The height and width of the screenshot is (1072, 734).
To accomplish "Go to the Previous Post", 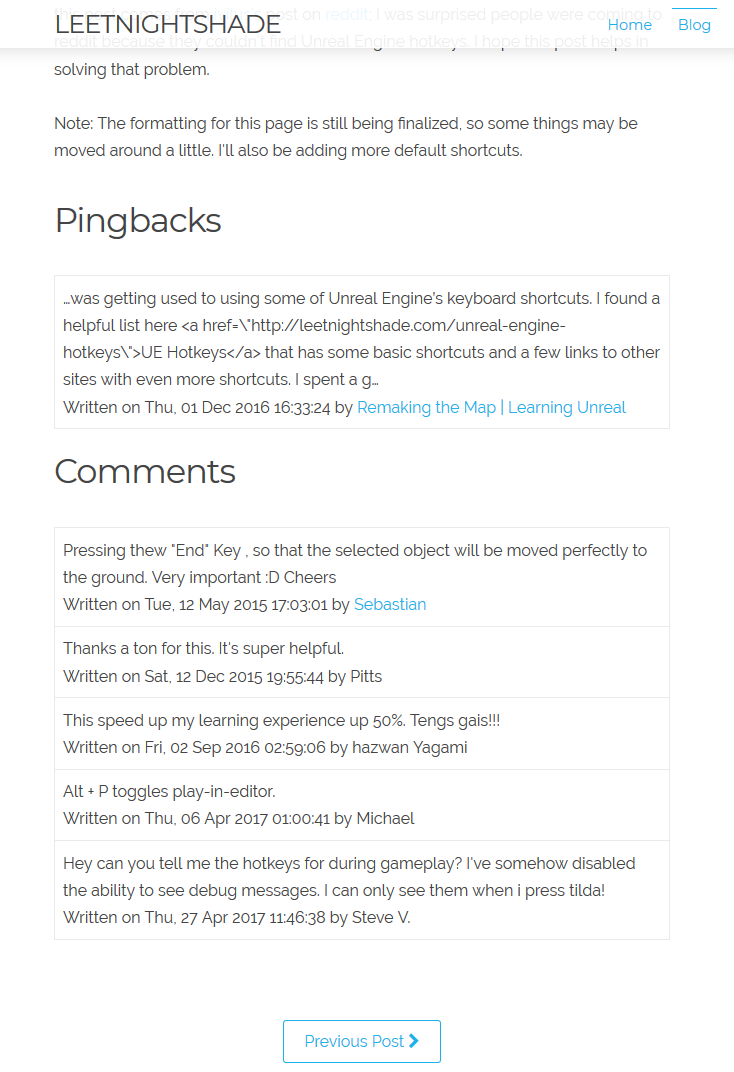I will pyautogui.click(x=355, y=1041).
